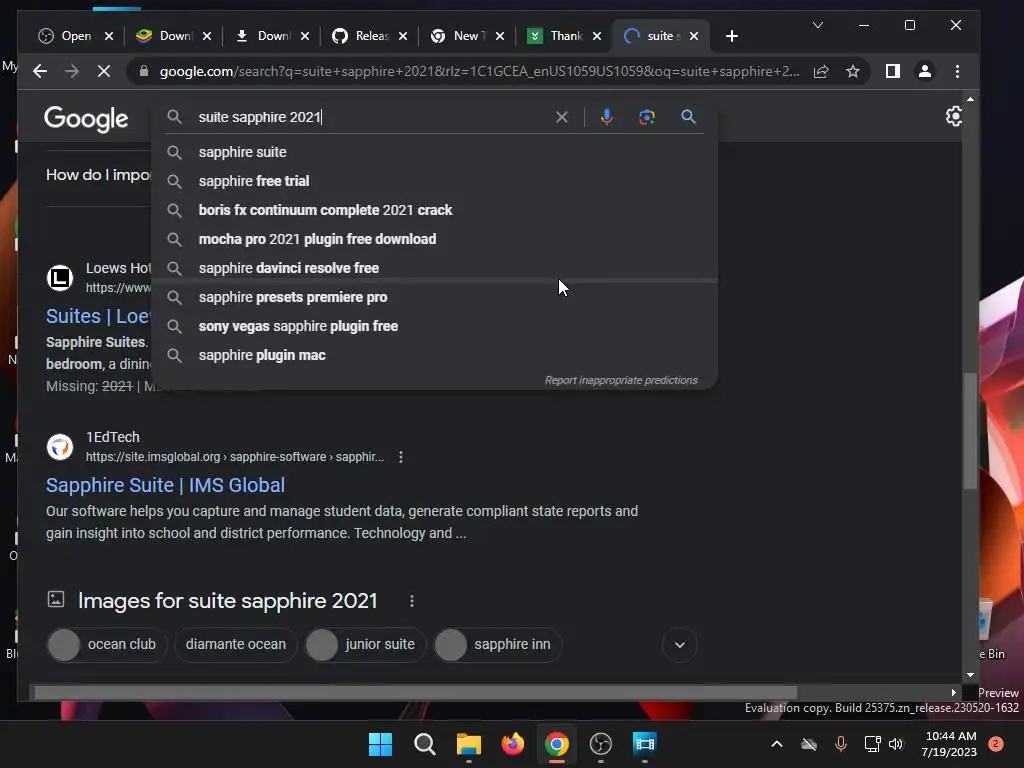Click the blue search magnifier button
1024x768 pixels.
click(x=688, y=117)
